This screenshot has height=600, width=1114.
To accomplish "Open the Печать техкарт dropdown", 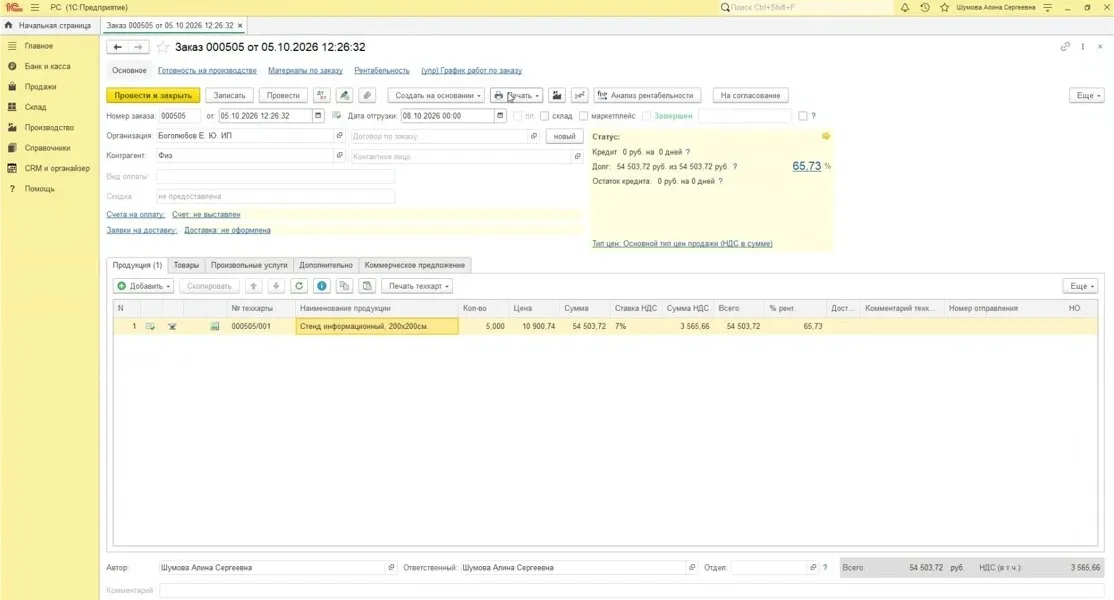I will 418,286.
